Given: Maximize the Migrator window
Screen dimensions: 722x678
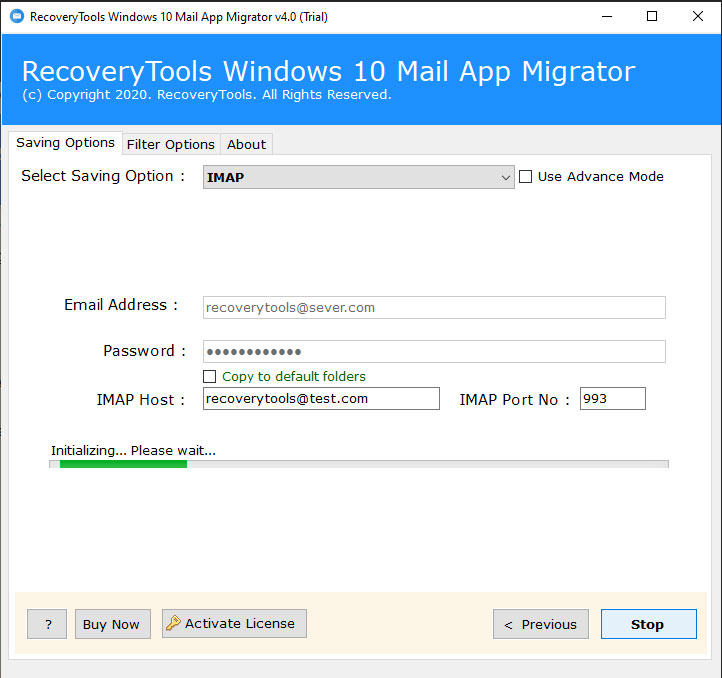Looking at the screenshot, I should 652,17.
